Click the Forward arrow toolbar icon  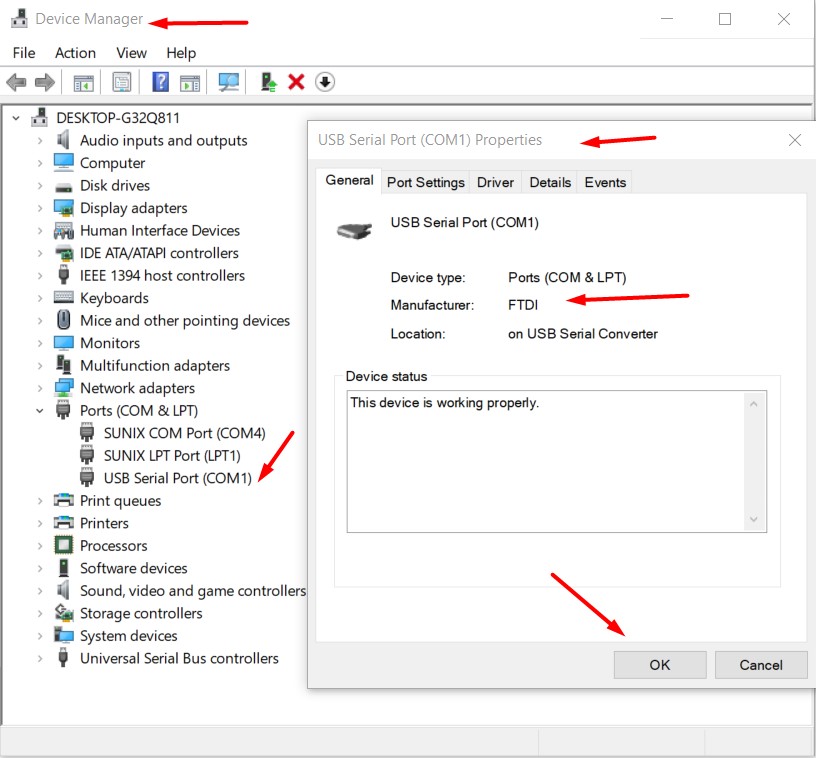coord(45,82)
